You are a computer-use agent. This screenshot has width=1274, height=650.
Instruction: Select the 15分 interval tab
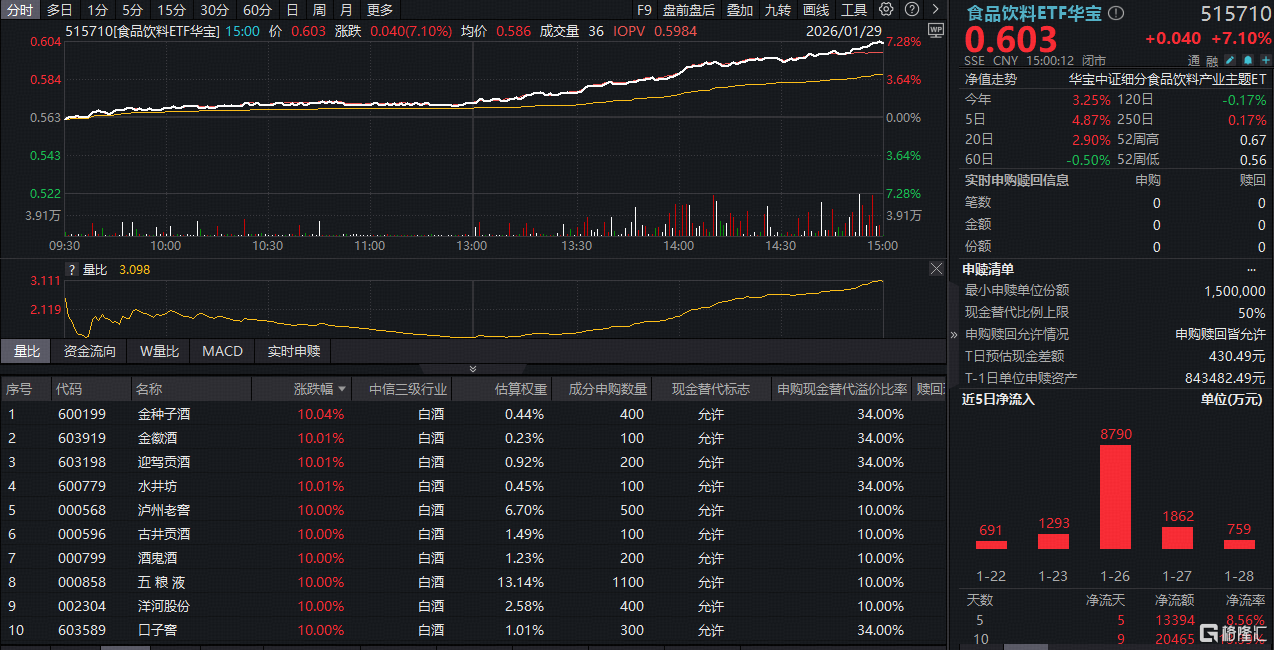coord(172,10)
